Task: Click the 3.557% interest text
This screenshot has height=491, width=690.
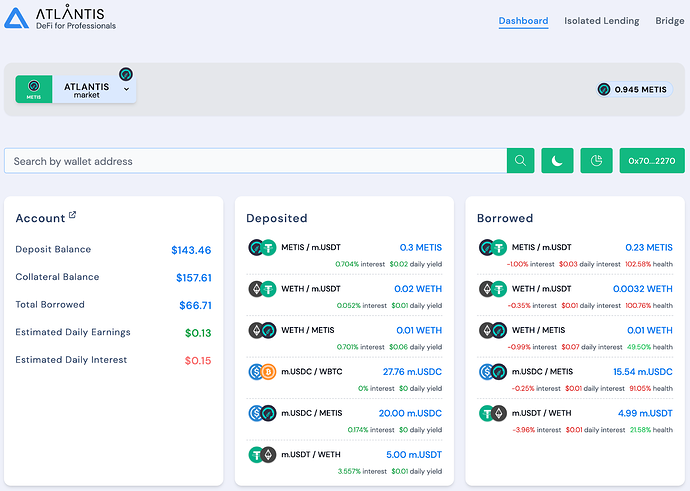Action: point(362,471)
